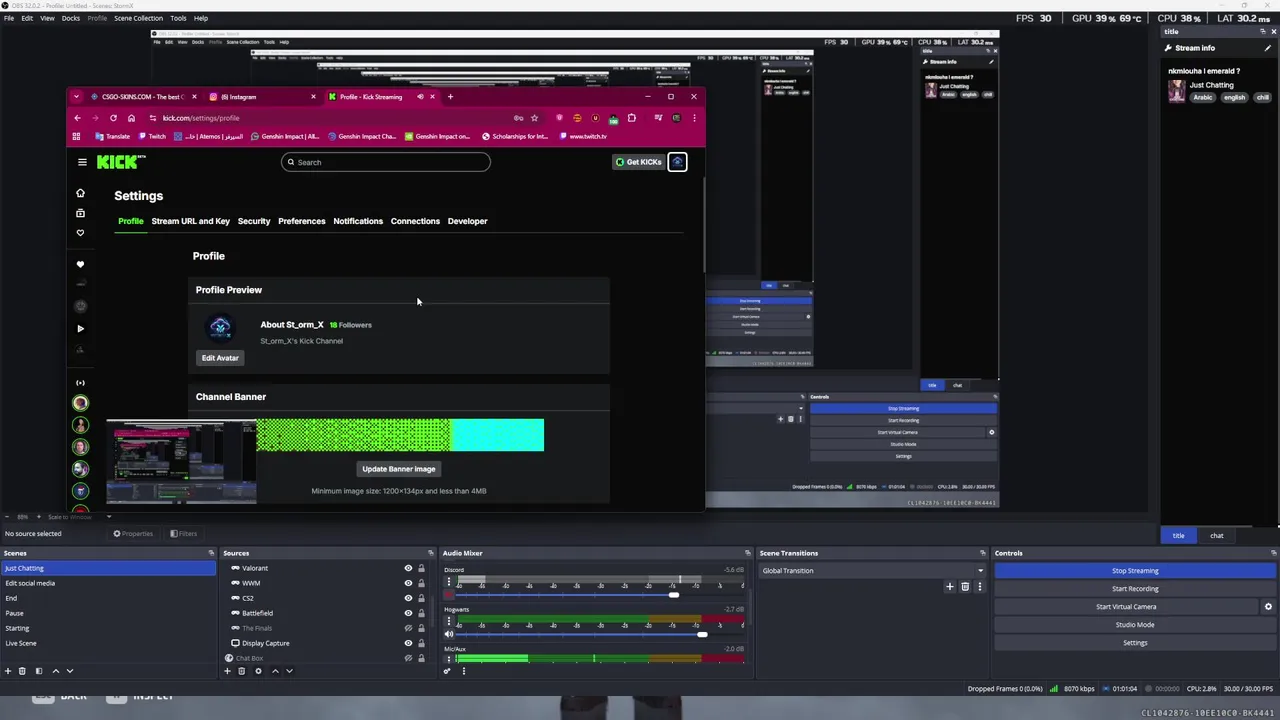Open the File menu in OBS
The image size is (1280, 720).
click(8, 18)
